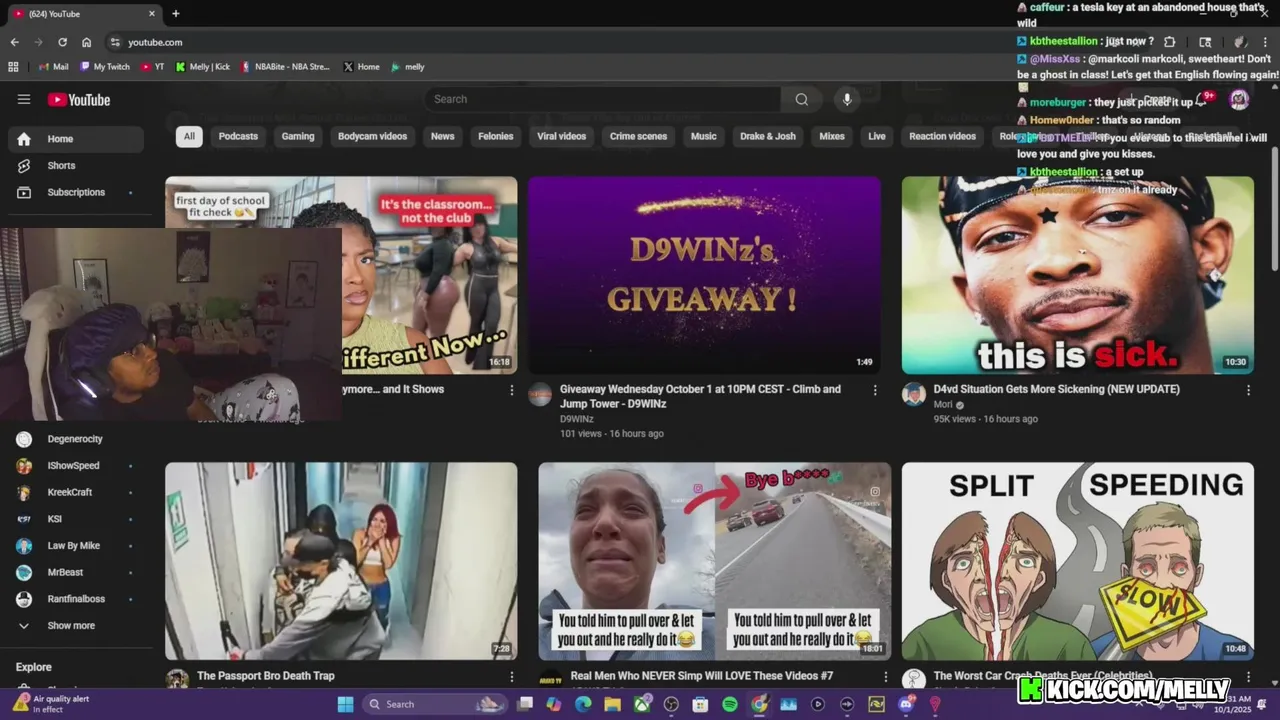Click the search magnifier button
This screenshot has height=720, width=1280.
pos(801,99)
